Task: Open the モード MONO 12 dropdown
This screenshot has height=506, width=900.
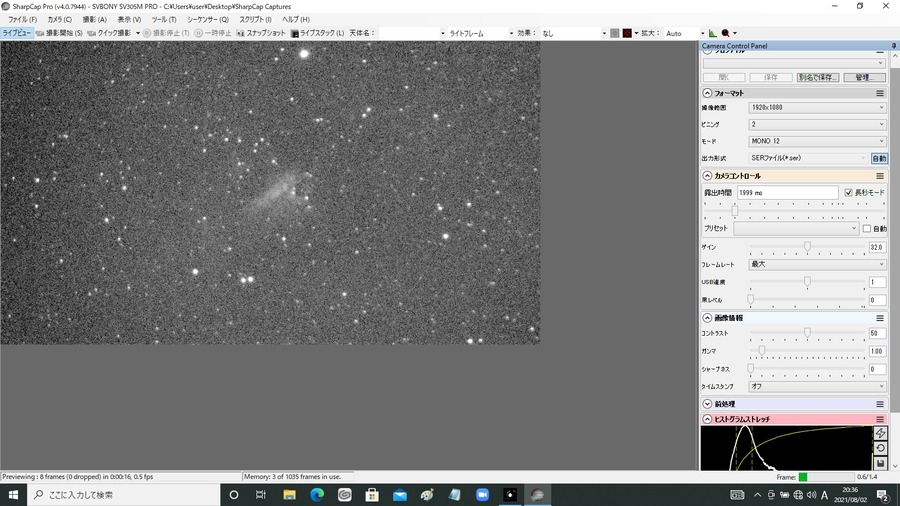Action: [817, 141]
